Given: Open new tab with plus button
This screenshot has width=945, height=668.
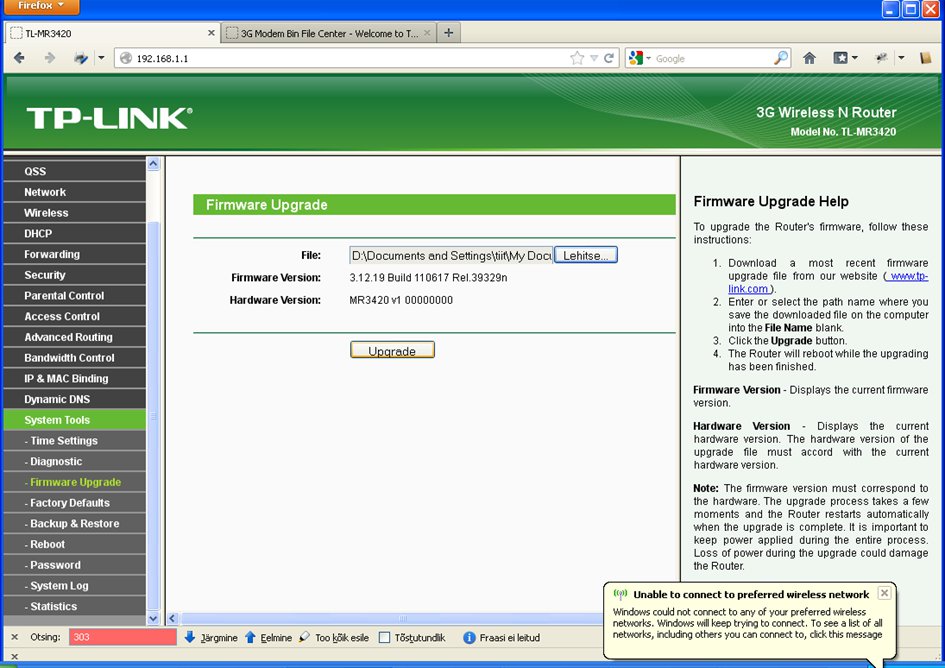Looking at the screenshot, I should [x=448, y=33].
